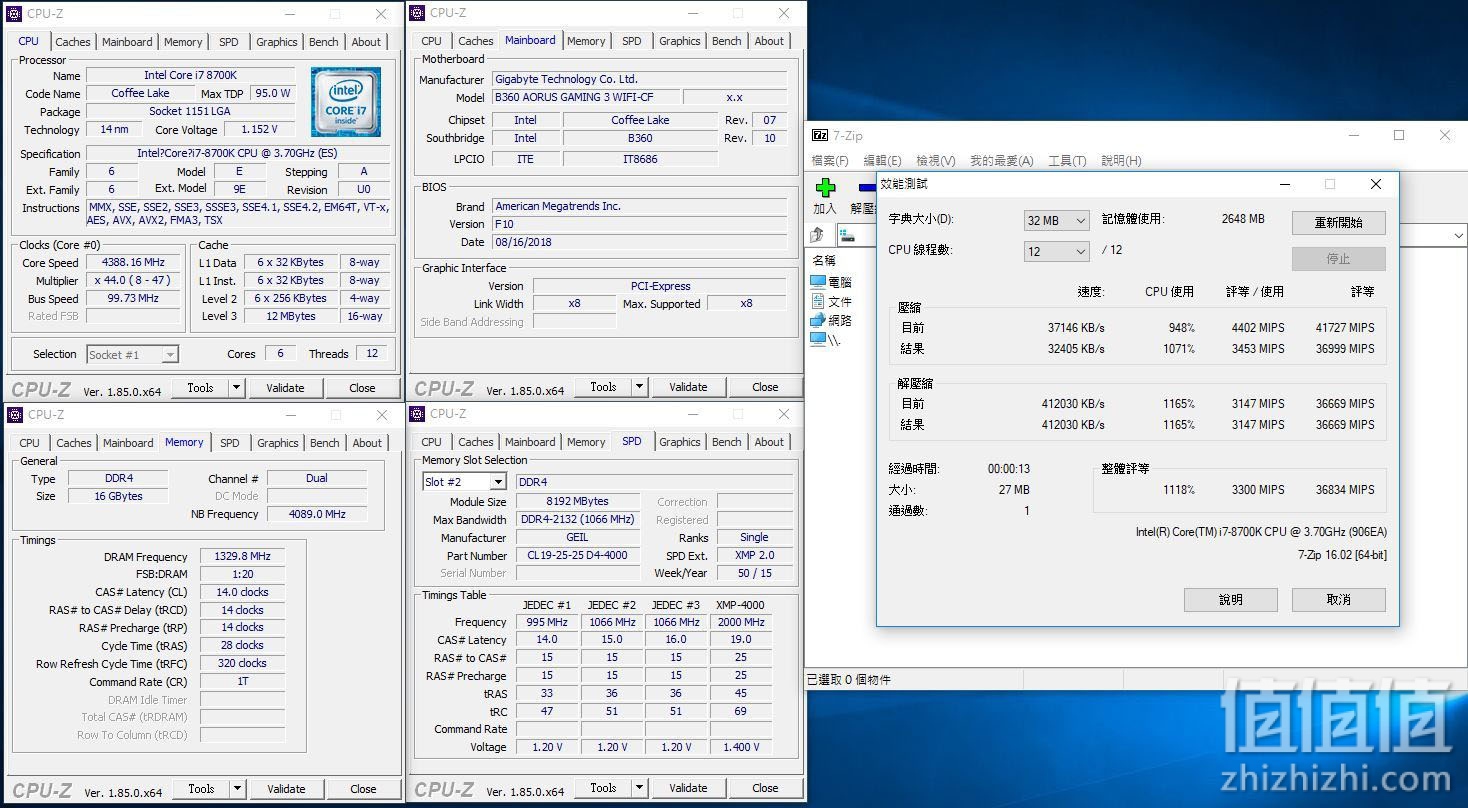Viewport: 1468px width, 808px height.
Task: Open the 檢視(V) menu in 7-Zip
Action: coord(935,161)
